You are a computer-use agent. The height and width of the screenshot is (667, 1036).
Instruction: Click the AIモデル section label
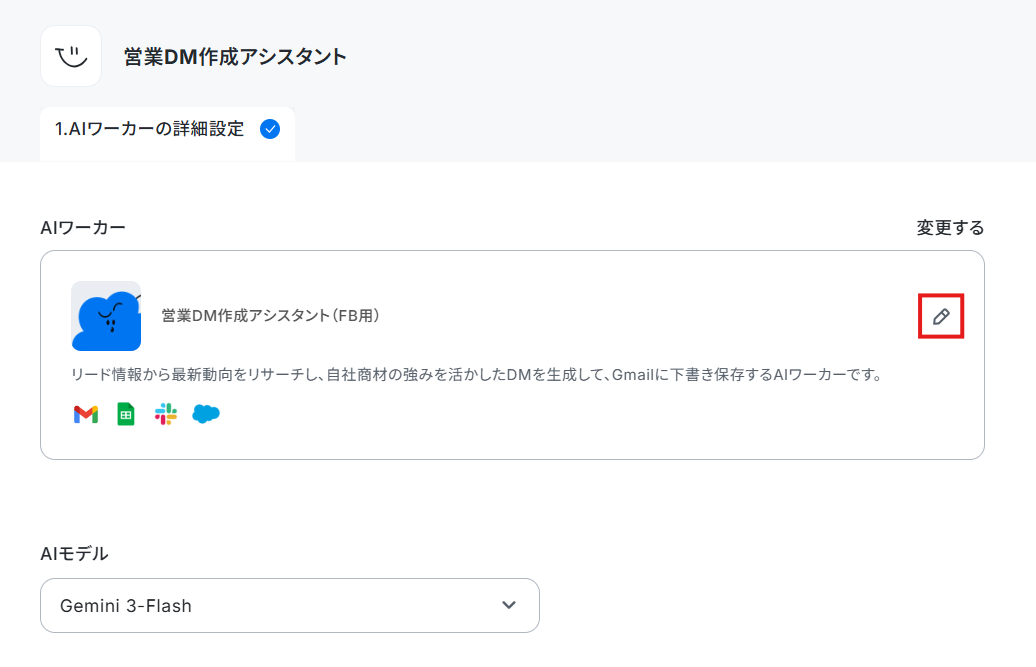tap(74, 553)
